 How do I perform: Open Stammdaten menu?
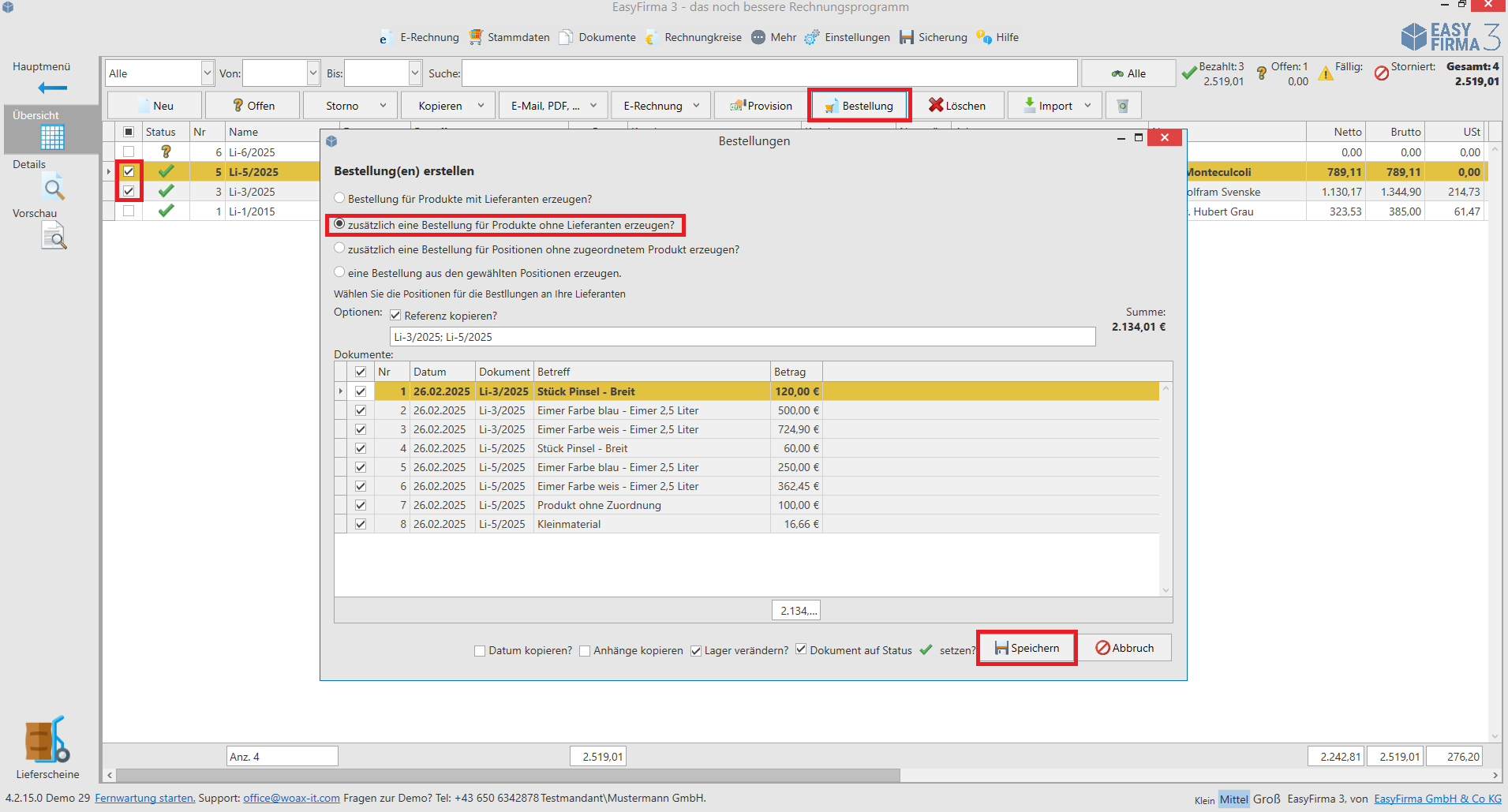coord(510,37)
